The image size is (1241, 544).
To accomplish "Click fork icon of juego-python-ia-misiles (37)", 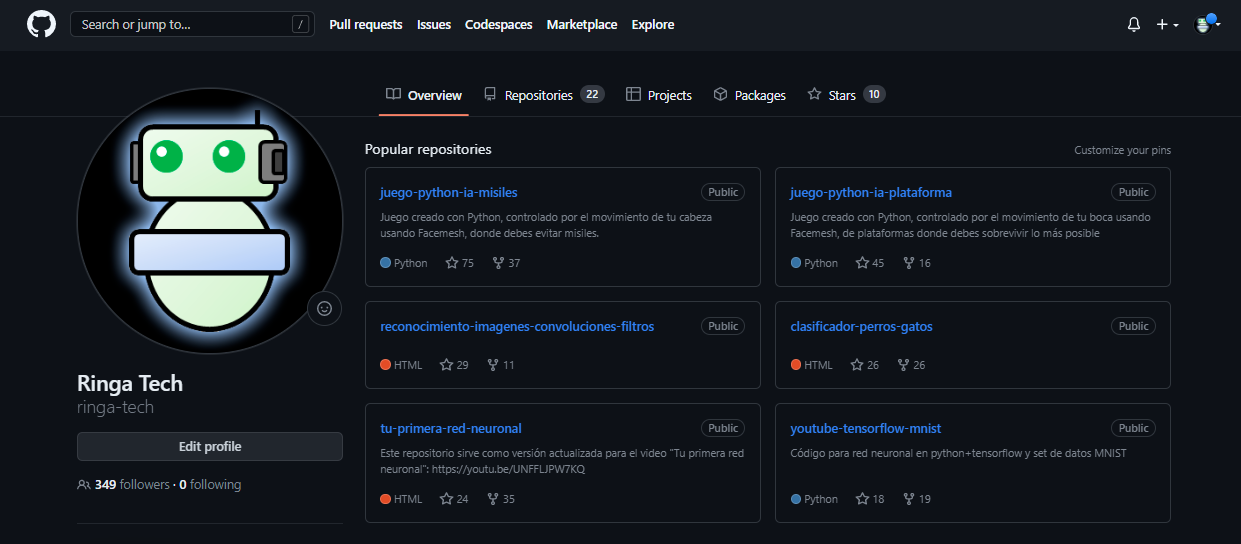I will click(497, 263).
